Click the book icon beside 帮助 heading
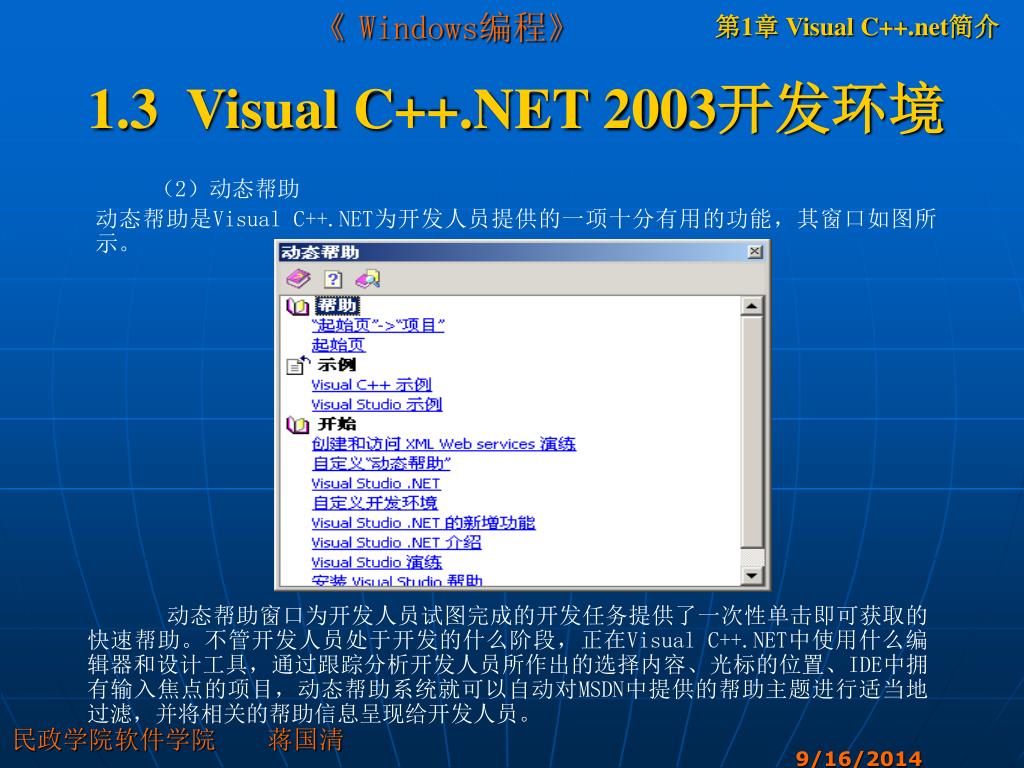Image resolution: width=1024 pixels, height=768 pixels. [297, 306]
